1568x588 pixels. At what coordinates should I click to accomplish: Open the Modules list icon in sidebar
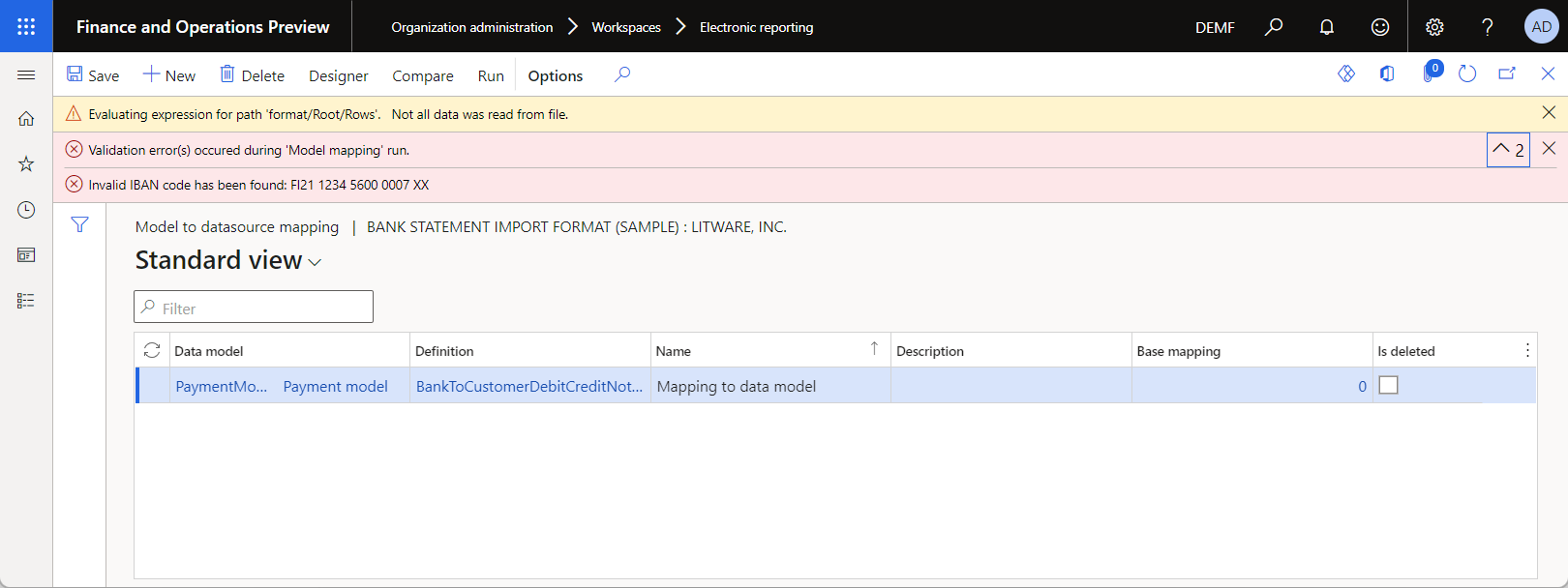26,301
